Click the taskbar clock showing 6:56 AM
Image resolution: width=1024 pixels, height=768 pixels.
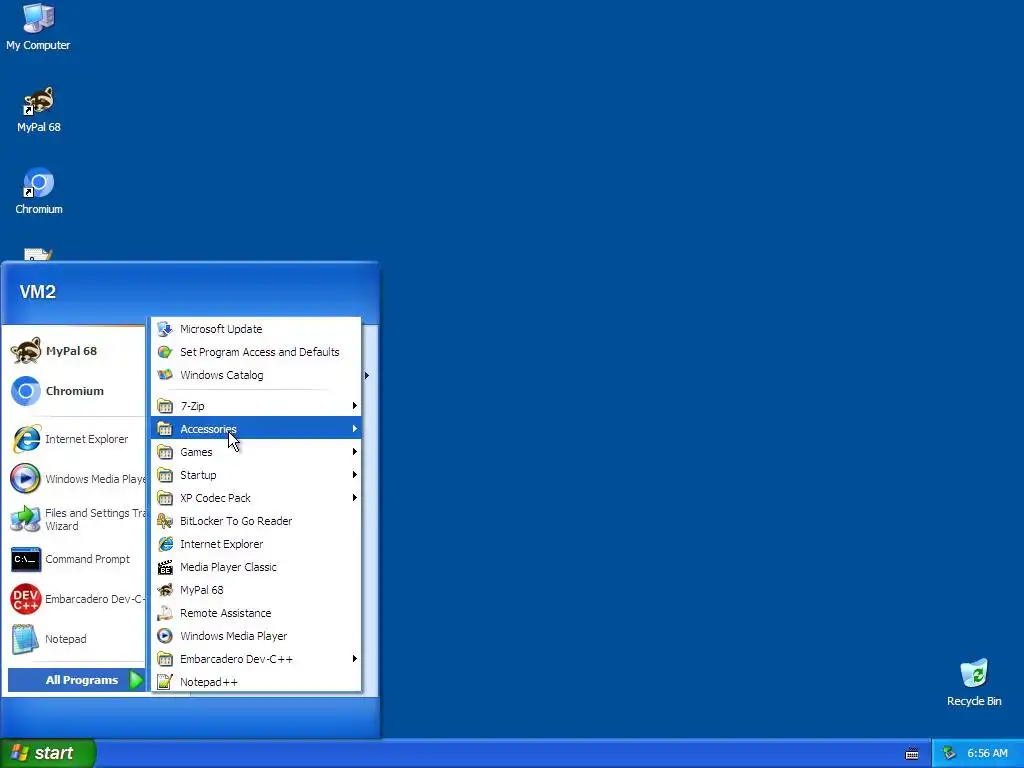987,753
